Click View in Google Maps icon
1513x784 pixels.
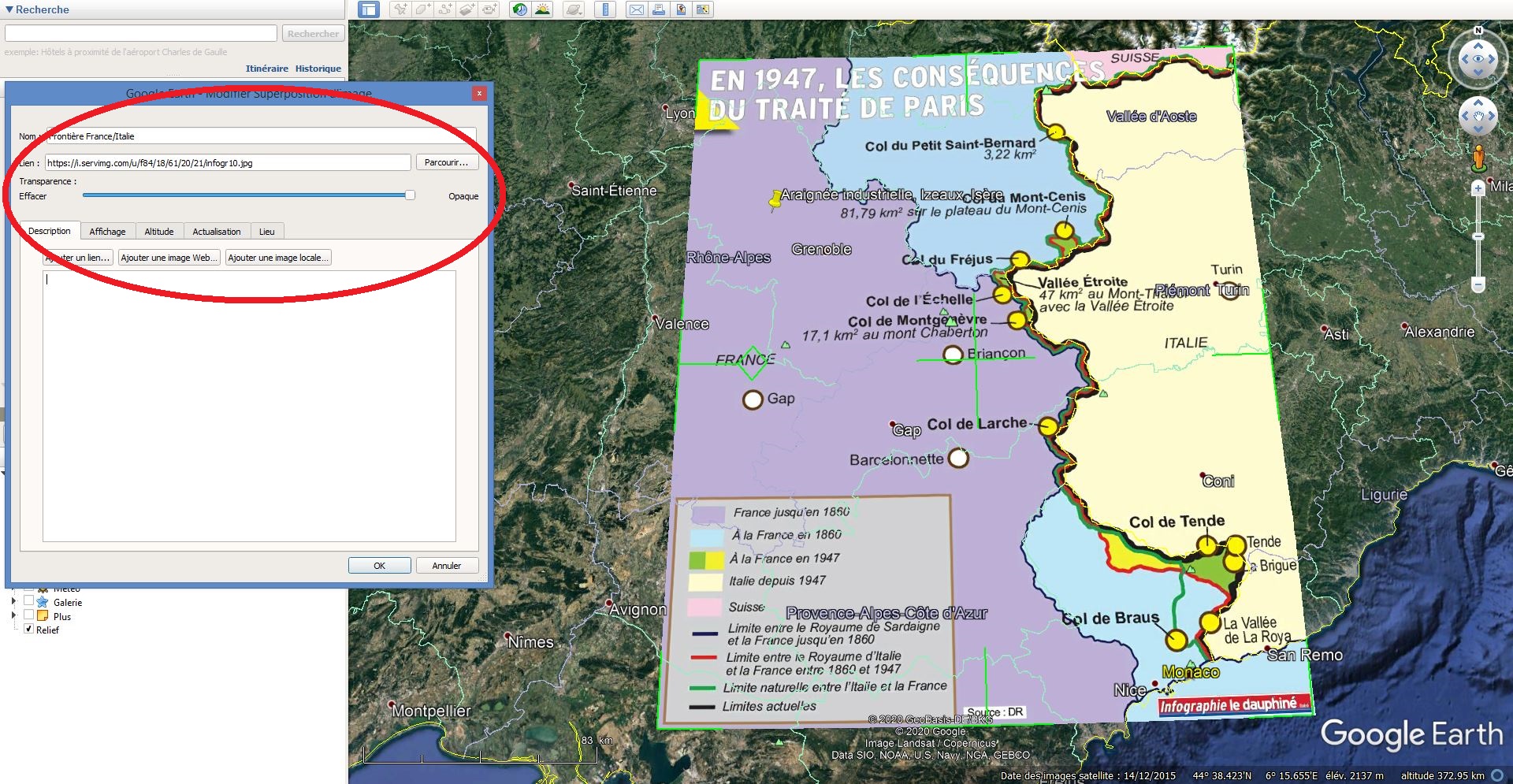click(703, 9)
